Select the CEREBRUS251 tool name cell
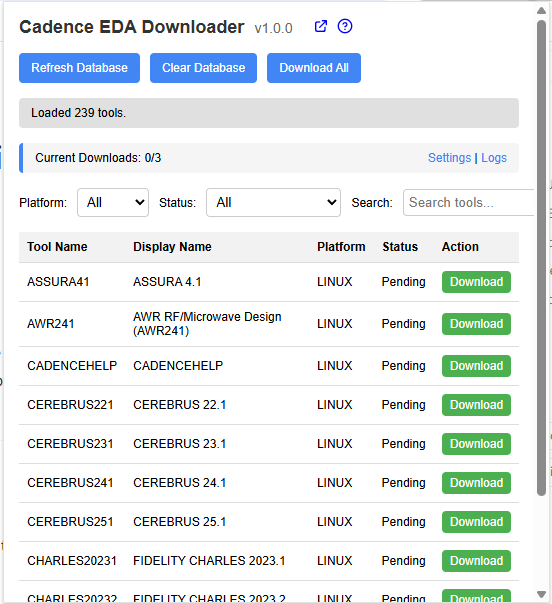 [x=70, y=522]
